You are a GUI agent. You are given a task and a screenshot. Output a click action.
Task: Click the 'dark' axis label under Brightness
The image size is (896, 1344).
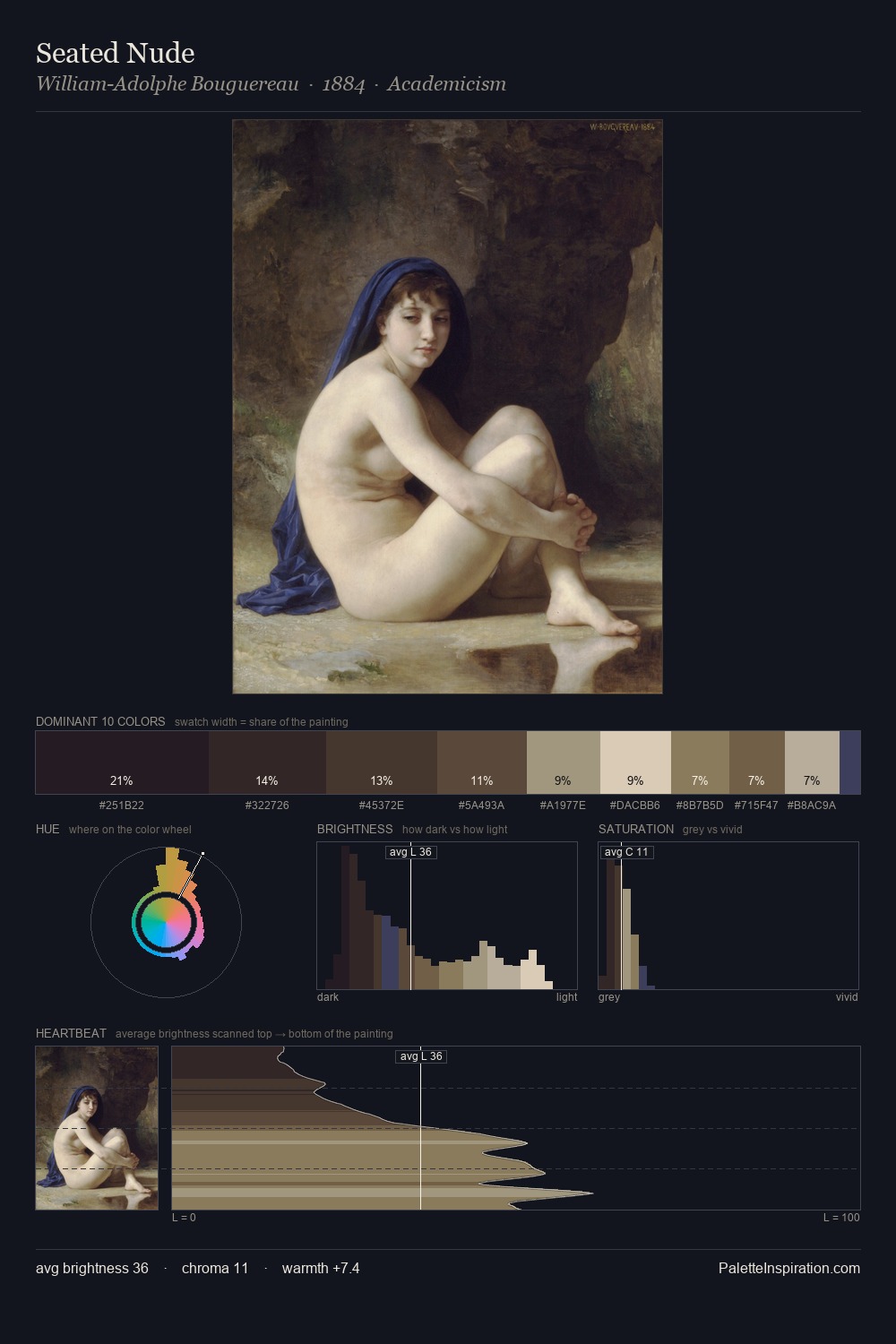click(328, 997)
